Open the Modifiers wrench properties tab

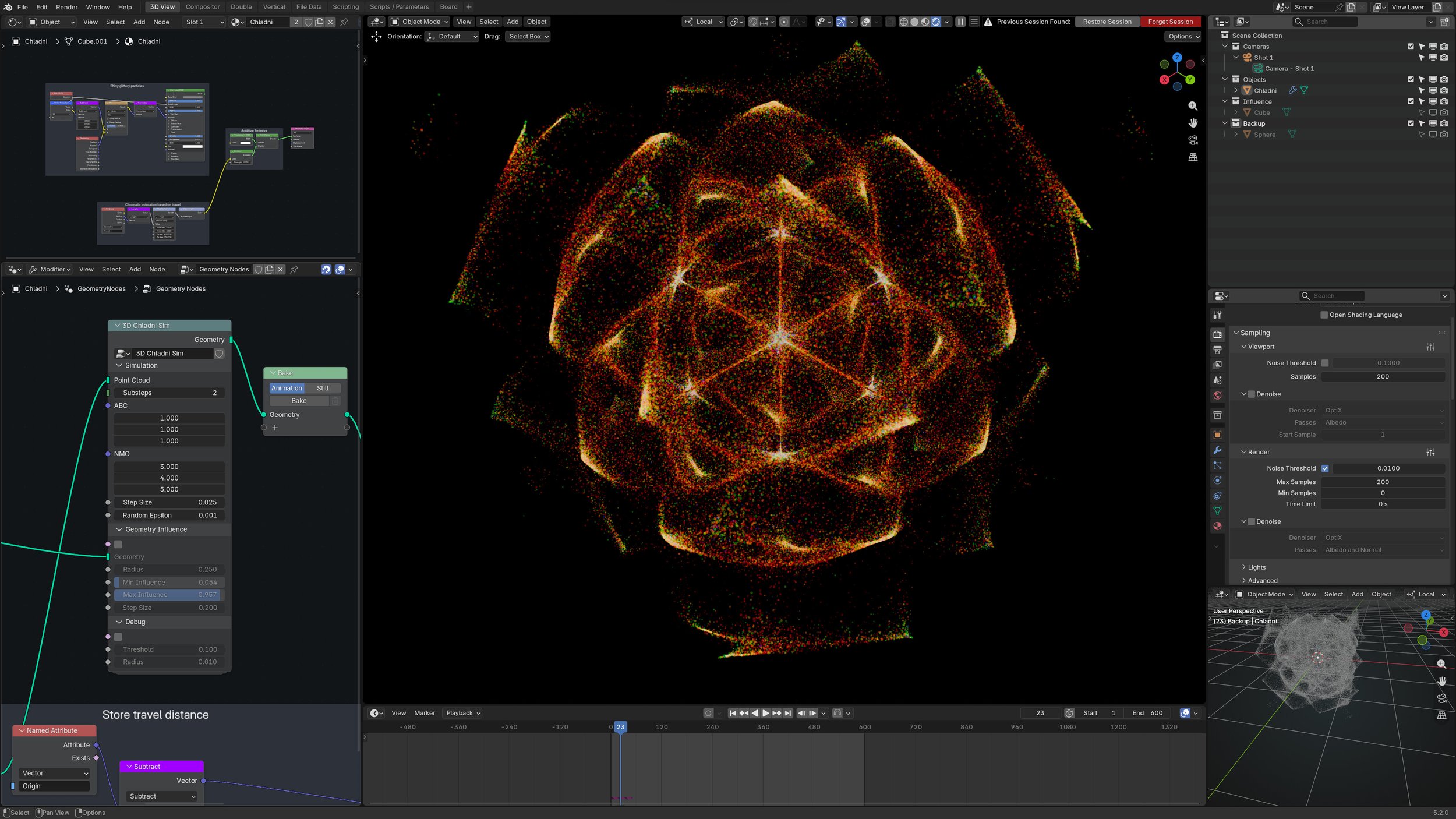[1217, 450]
